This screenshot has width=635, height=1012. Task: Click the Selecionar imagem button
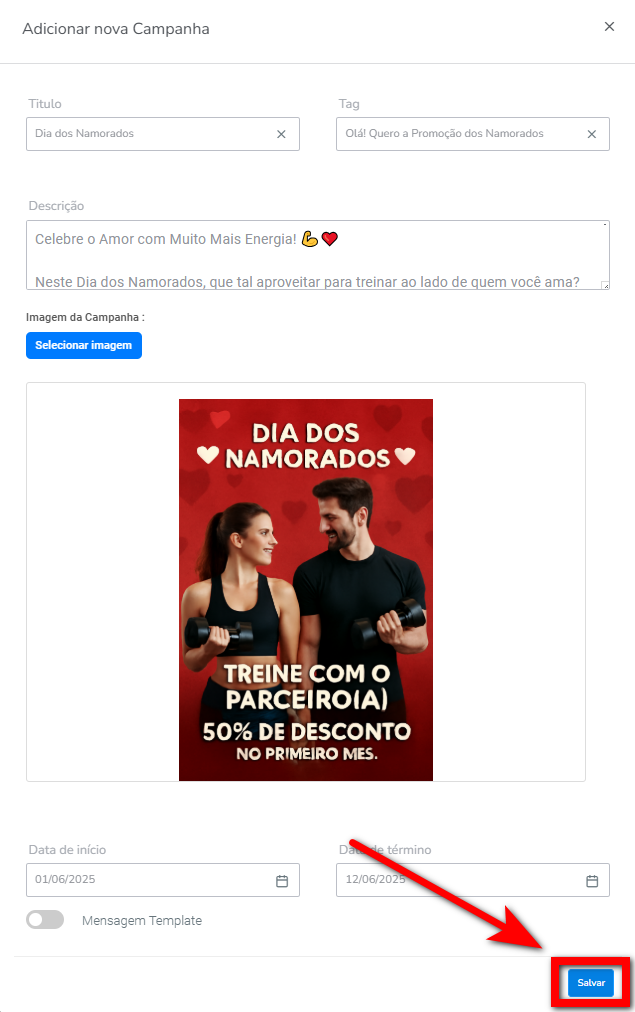(x=84, y=345)
